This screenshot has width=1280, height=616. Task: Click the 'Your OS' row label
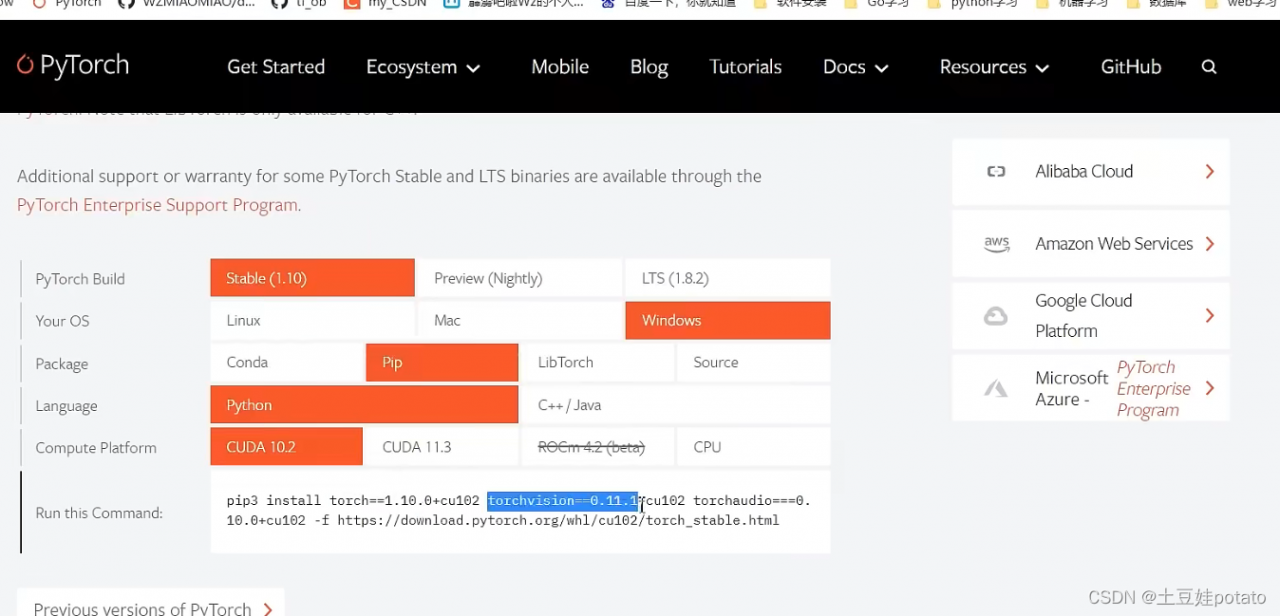[x=62, y=321]
